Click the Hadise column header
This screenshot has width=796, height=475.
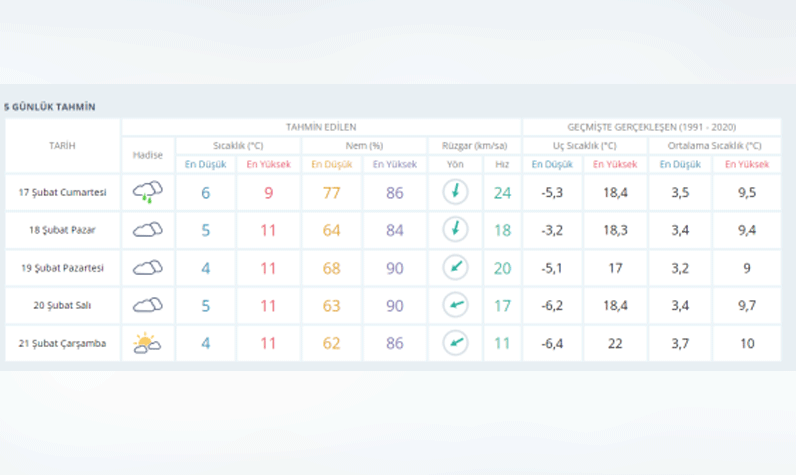[148, 155]
